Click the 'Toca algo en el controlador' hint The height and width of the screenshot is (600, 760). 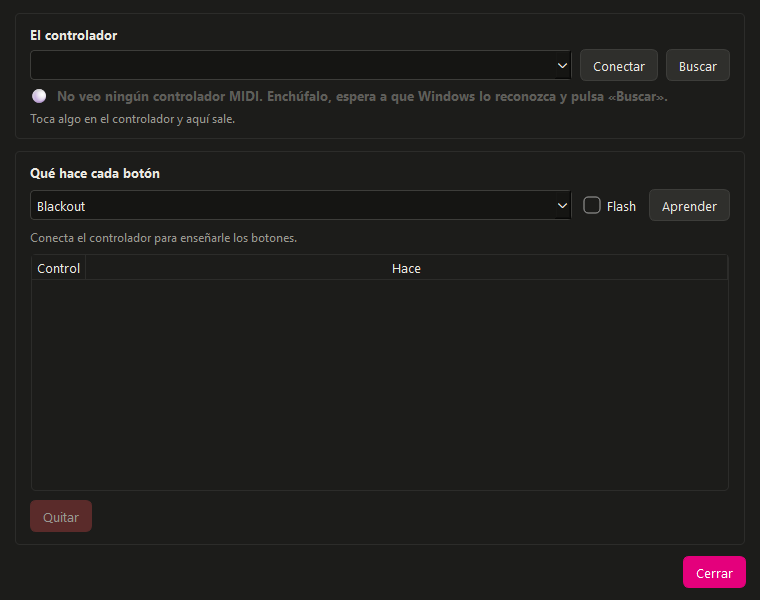tap(132, 119)
